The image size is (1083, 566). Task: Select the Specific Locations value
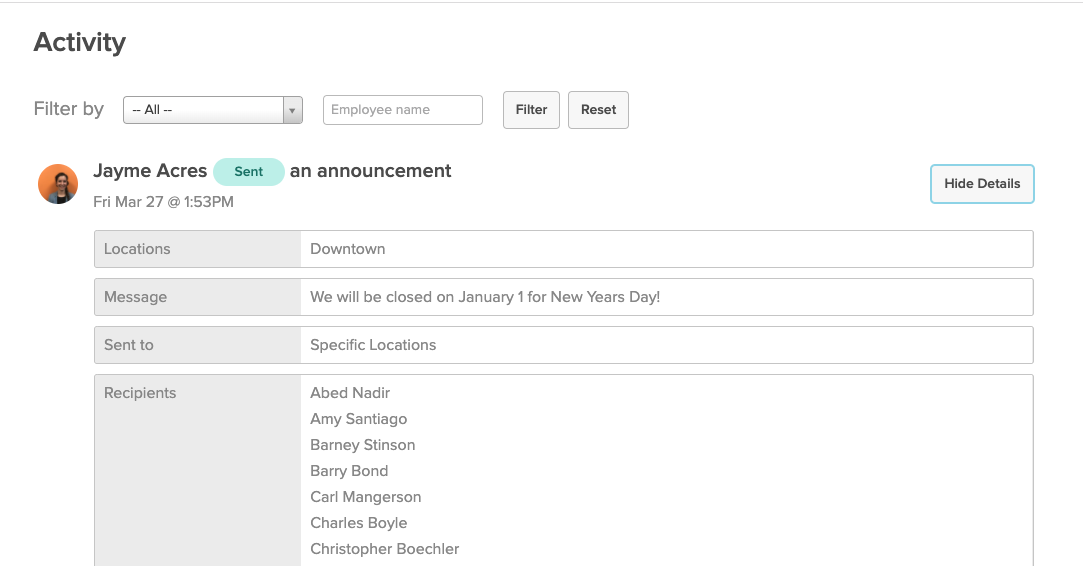pos(373,345)
